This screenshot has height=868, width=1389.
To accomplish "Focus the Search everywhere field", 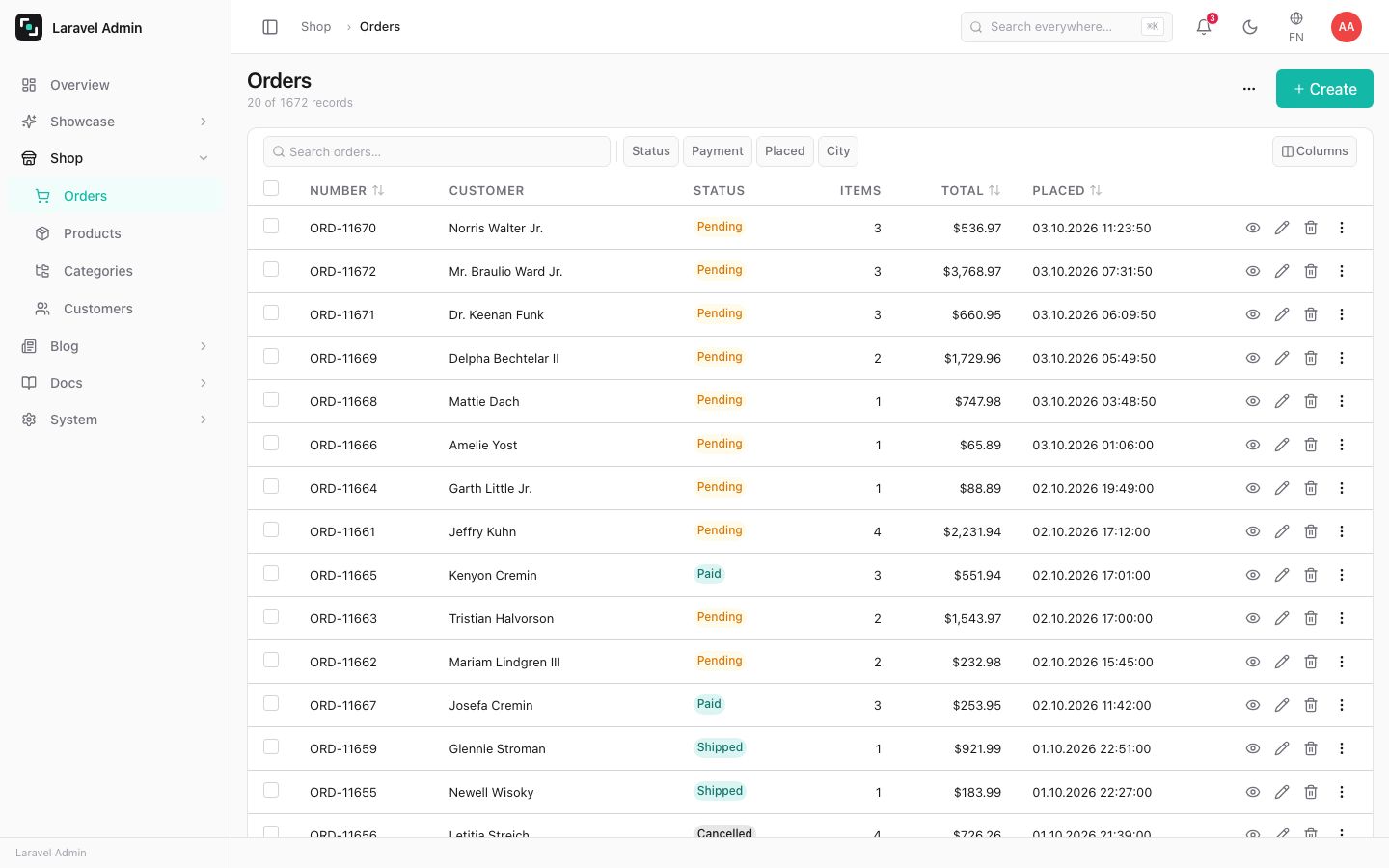I will click(1067, 27).
